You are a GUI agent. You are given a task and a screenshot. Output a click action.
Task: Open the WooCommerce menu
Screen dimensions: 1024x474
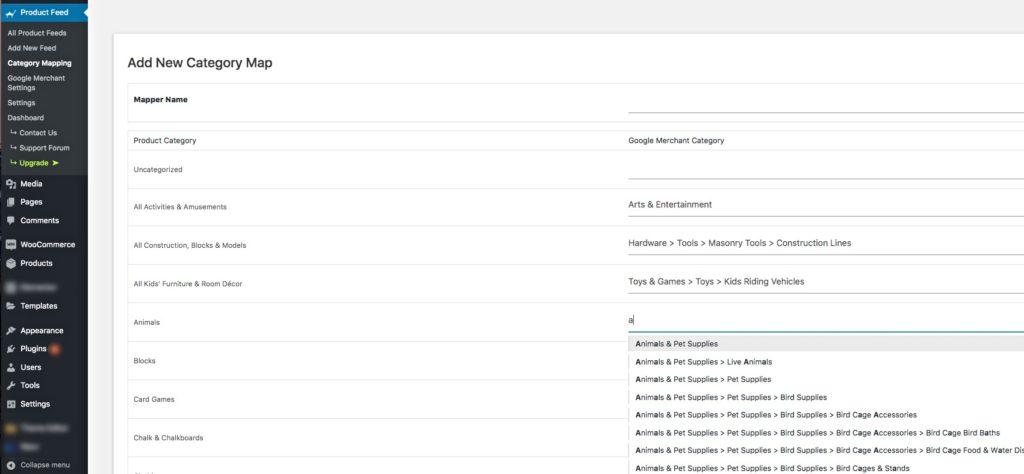tap(47, 245)
